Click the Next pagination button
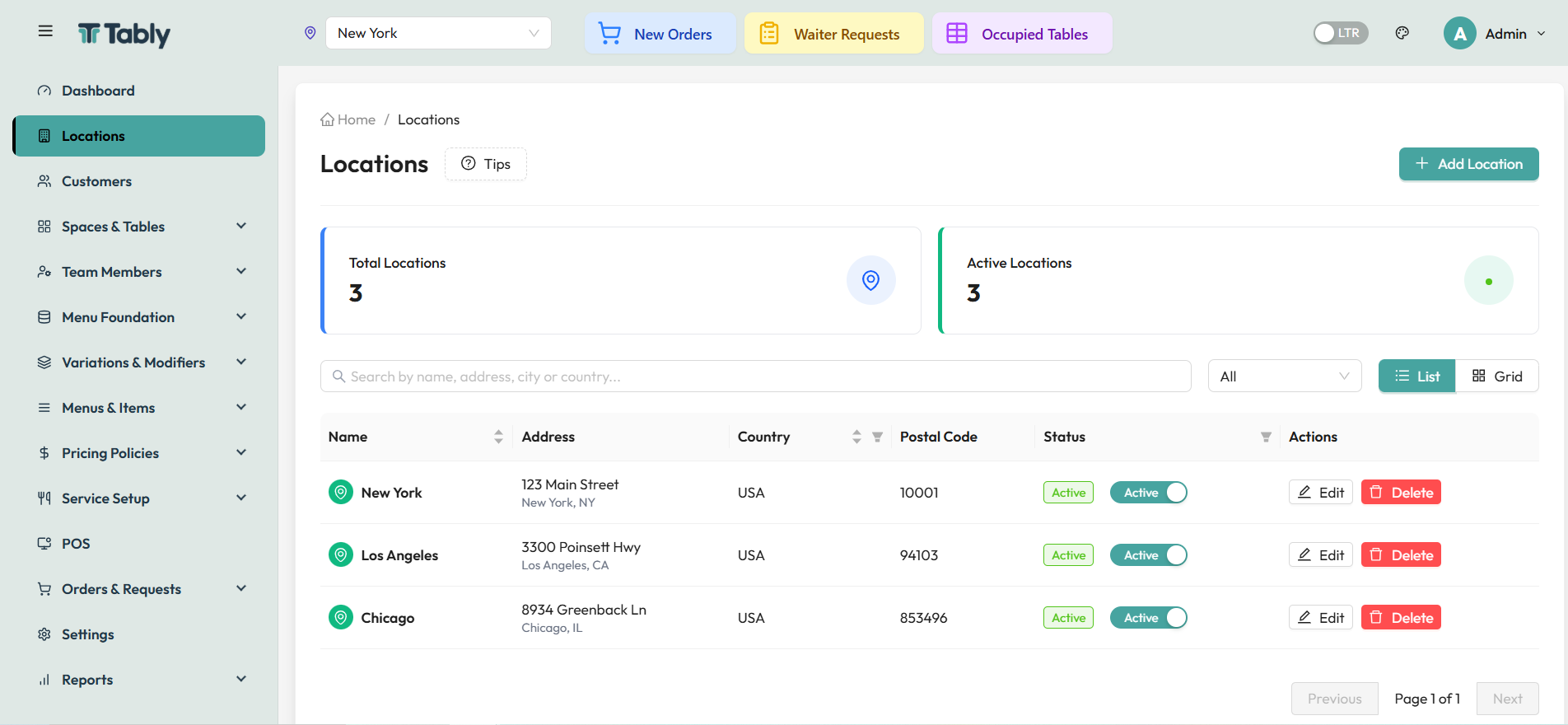Viewport: 1568px width, 725px height. point(1507,699)
